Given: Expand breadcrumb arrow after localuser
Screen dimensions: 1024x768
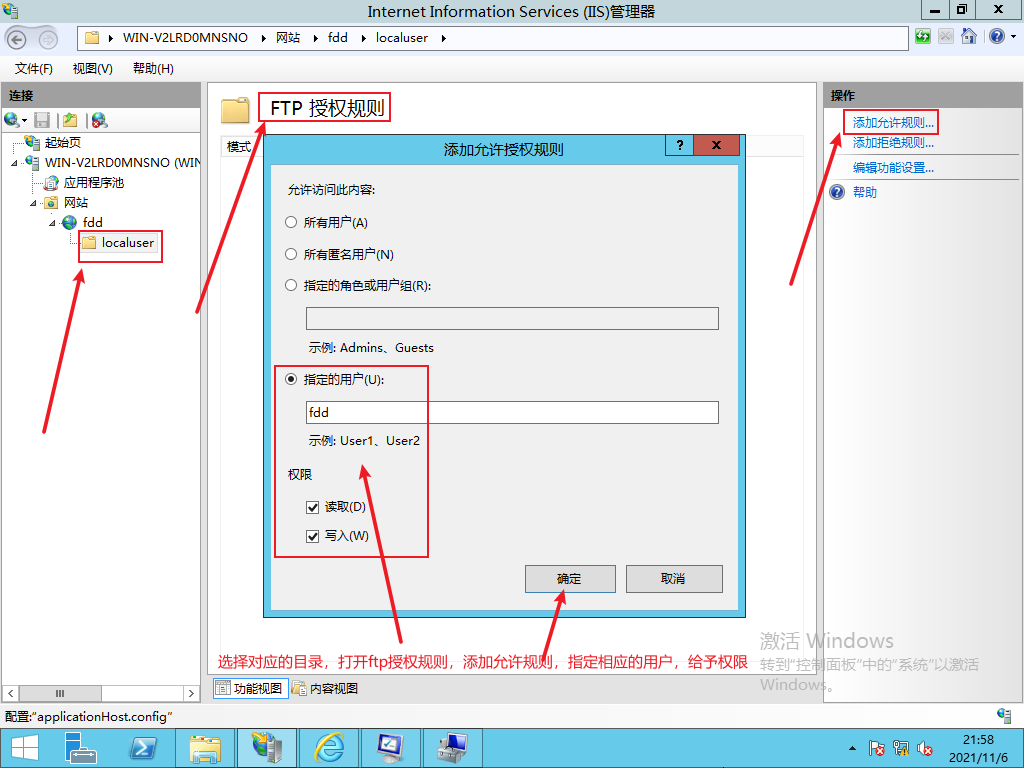Looking at the screenshot, I should [443, 39].
